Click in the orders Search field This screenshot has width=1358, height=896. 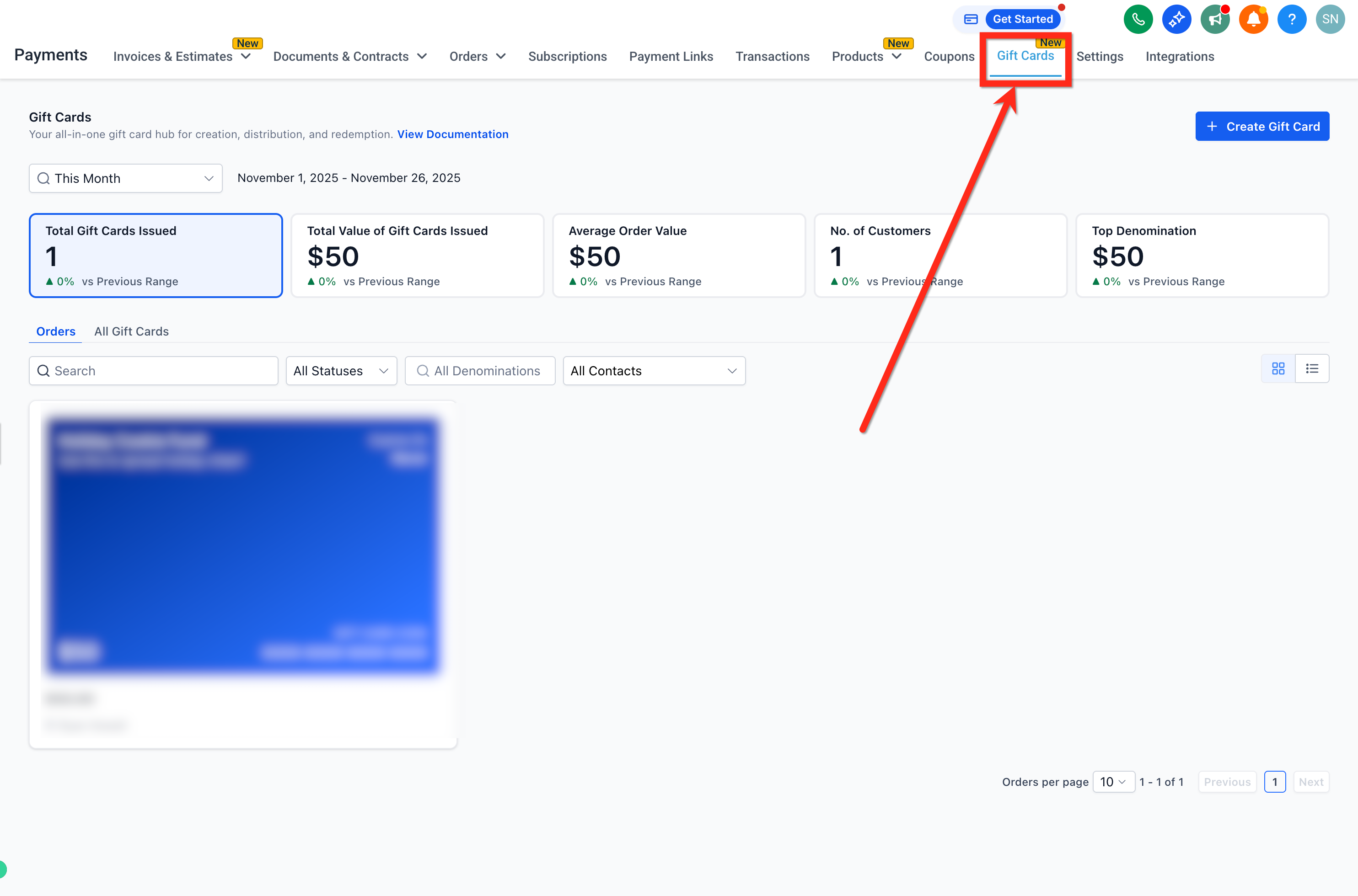click(154, 371)
